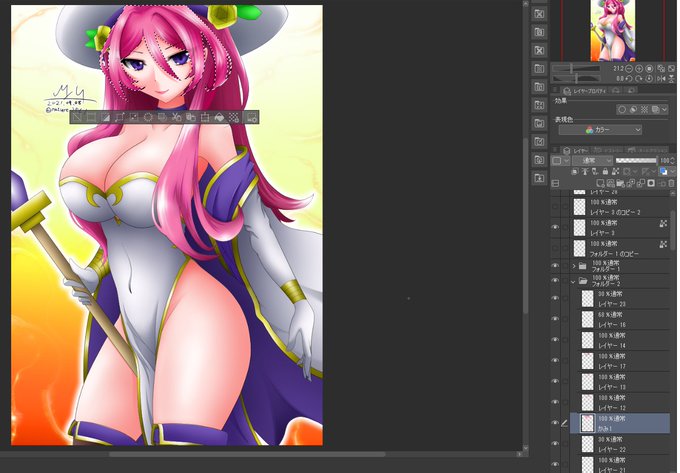Open selection launcher settings icon
Image resolution: width=680 pixels, height=473 pixels.
[252, 117]
